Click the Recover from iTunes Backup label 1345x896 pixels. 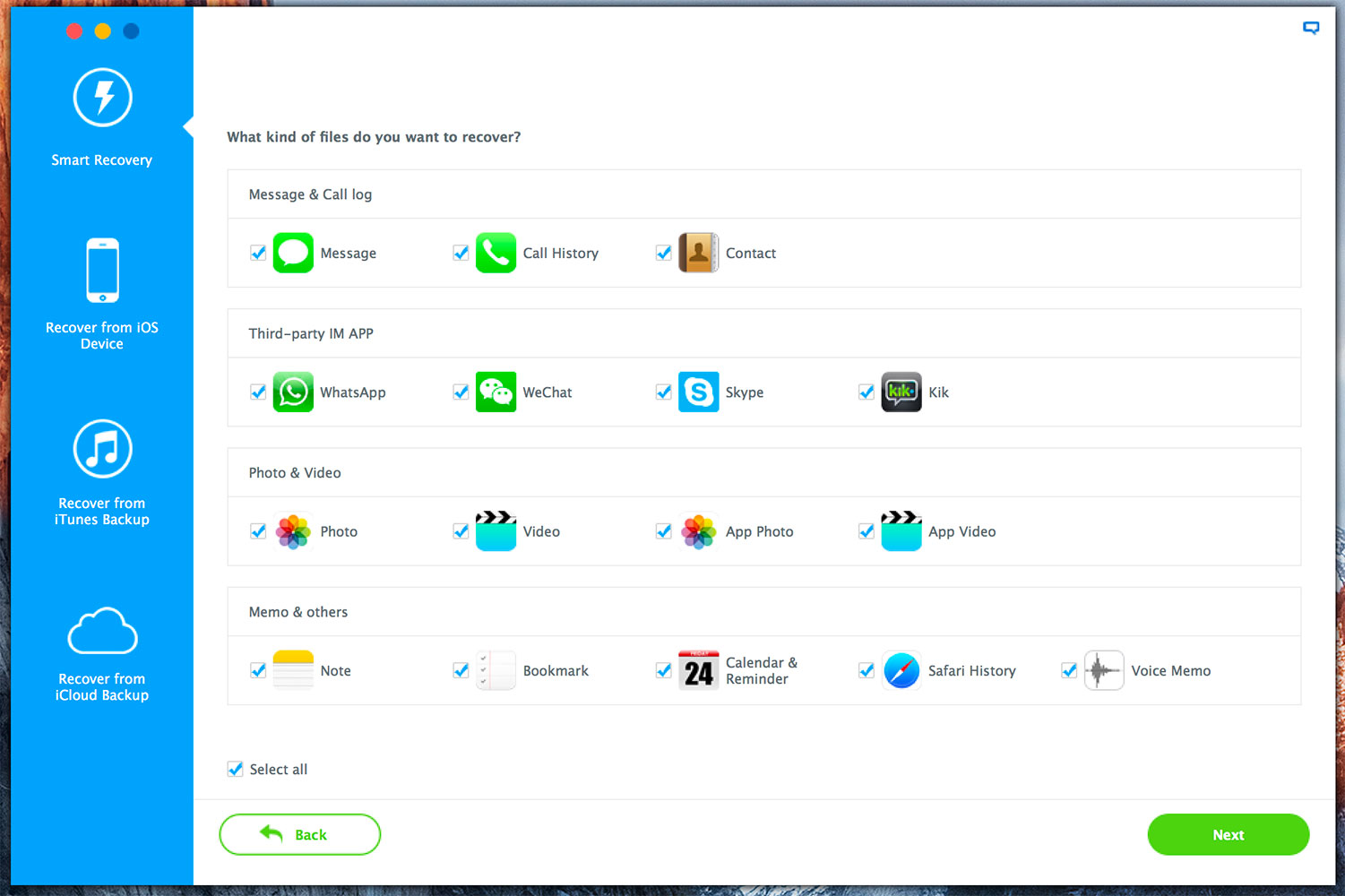coord(102,512)
